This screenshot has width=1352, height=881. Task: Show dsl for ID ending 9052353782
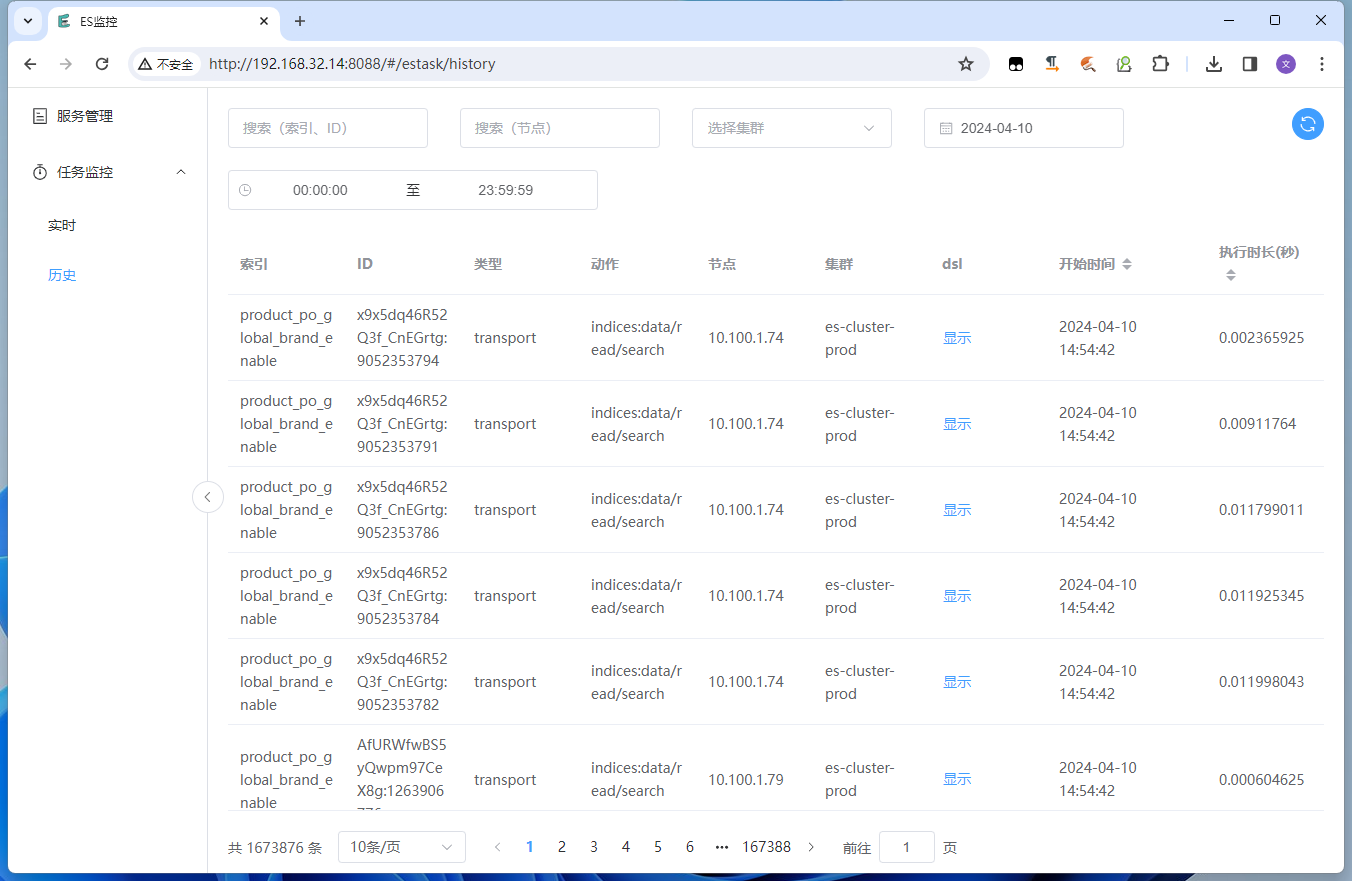click(x=957, y=682)
